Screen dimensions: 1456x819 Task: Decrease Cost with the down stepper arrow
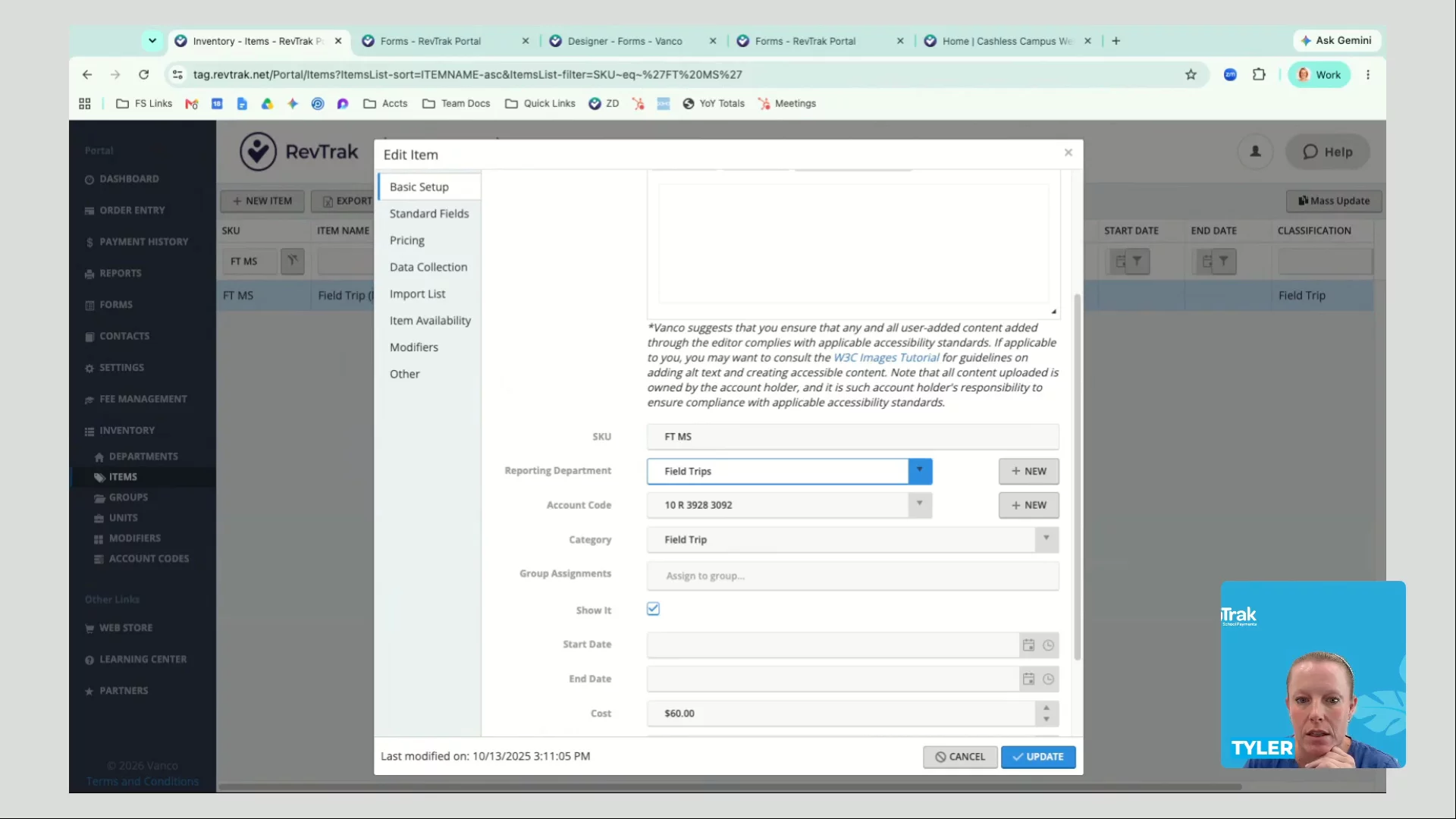point(1046,720)
